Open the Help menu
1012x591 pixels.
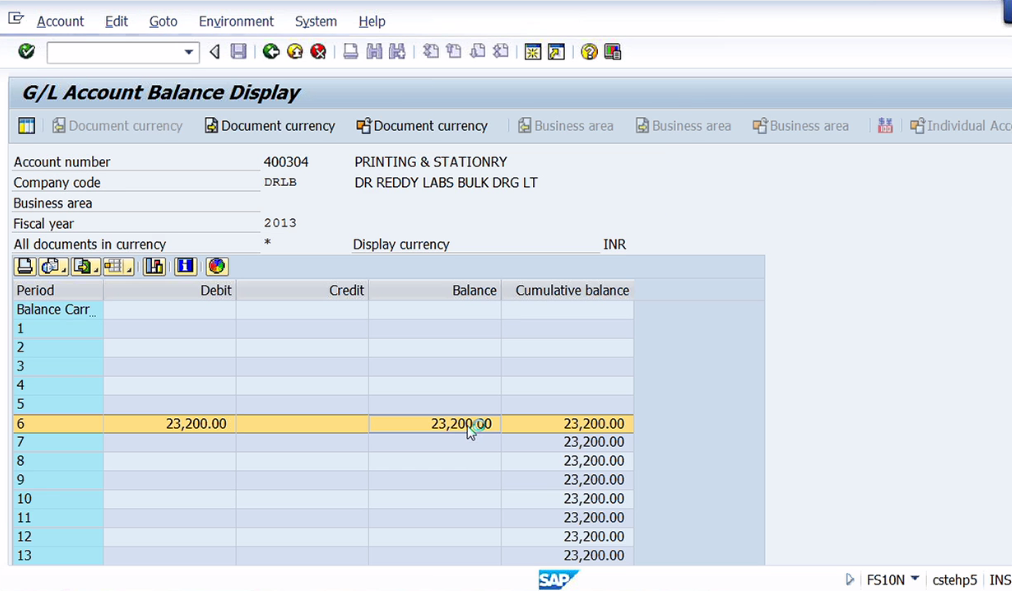(372, 21)
